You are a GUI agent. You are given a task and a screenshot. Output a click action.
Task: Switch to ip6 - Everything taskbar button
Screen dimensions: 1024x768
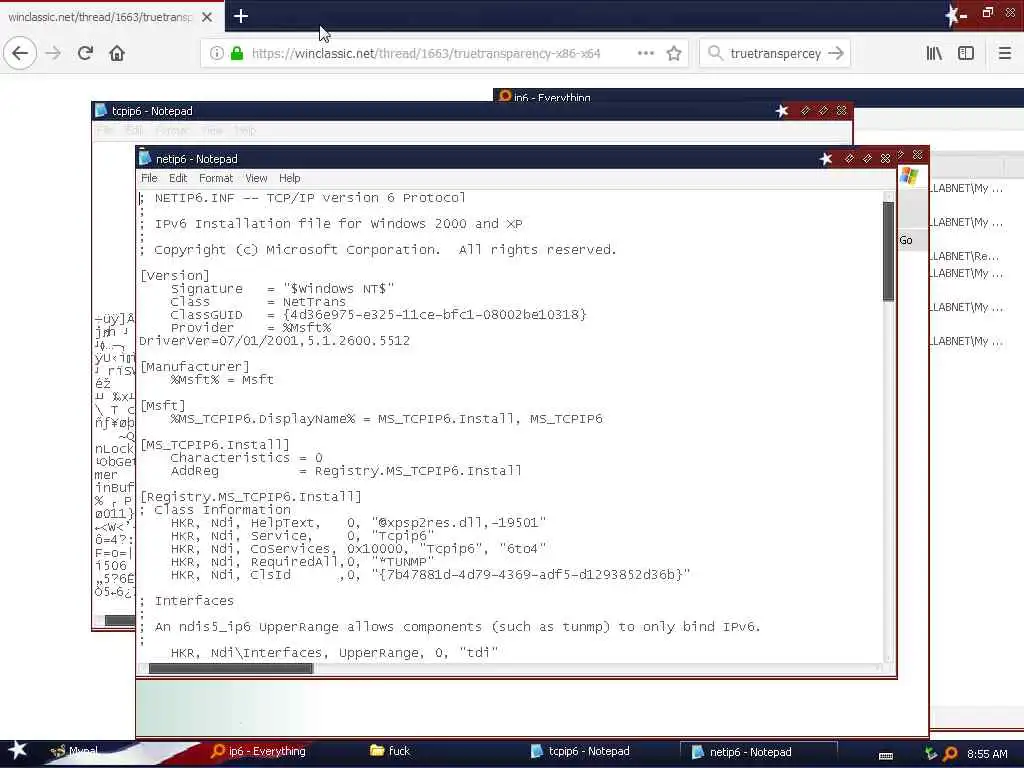click(x=259, y=751)
